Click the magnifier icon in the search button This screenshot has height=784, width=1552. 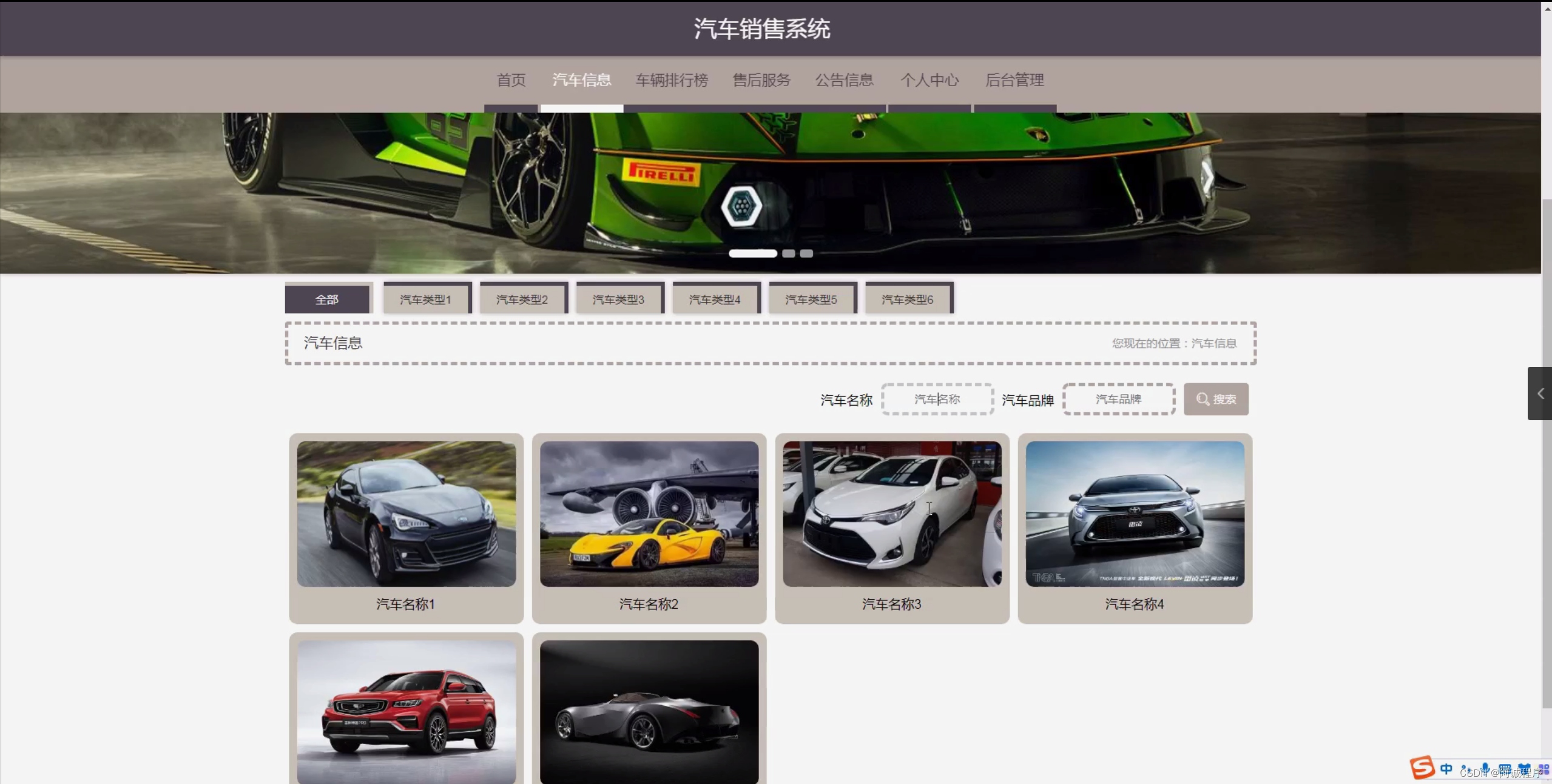click(1202, 399)
